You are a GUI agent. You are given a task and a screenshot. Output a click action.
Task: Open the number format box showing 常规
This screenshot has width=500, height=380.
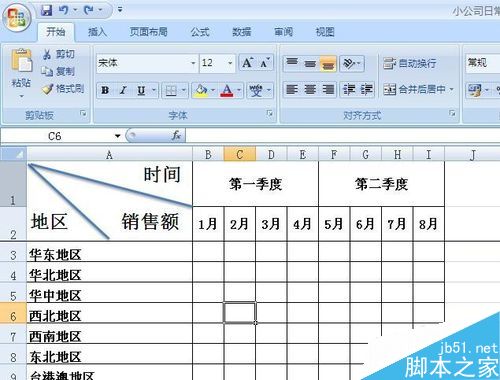pos(483,63)
